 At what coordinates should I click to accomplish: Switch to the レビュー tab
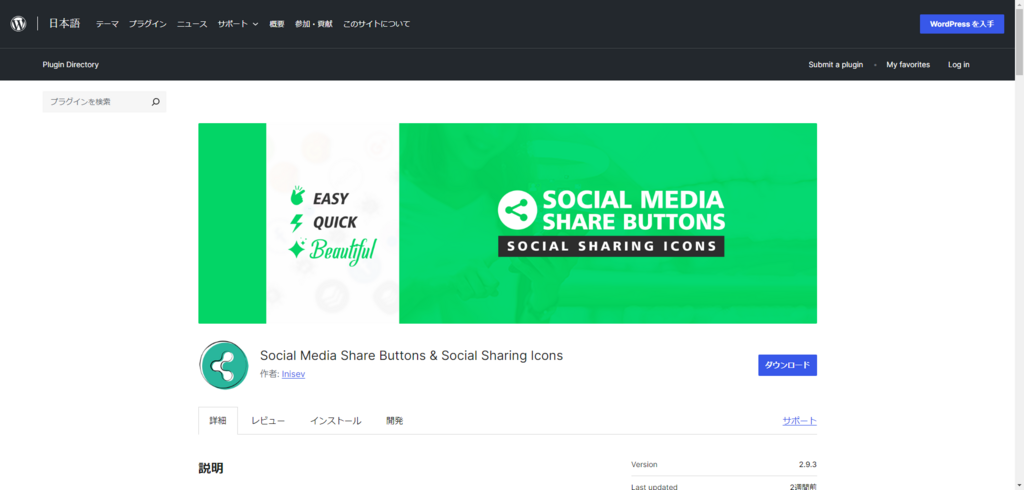click(268, 421)
